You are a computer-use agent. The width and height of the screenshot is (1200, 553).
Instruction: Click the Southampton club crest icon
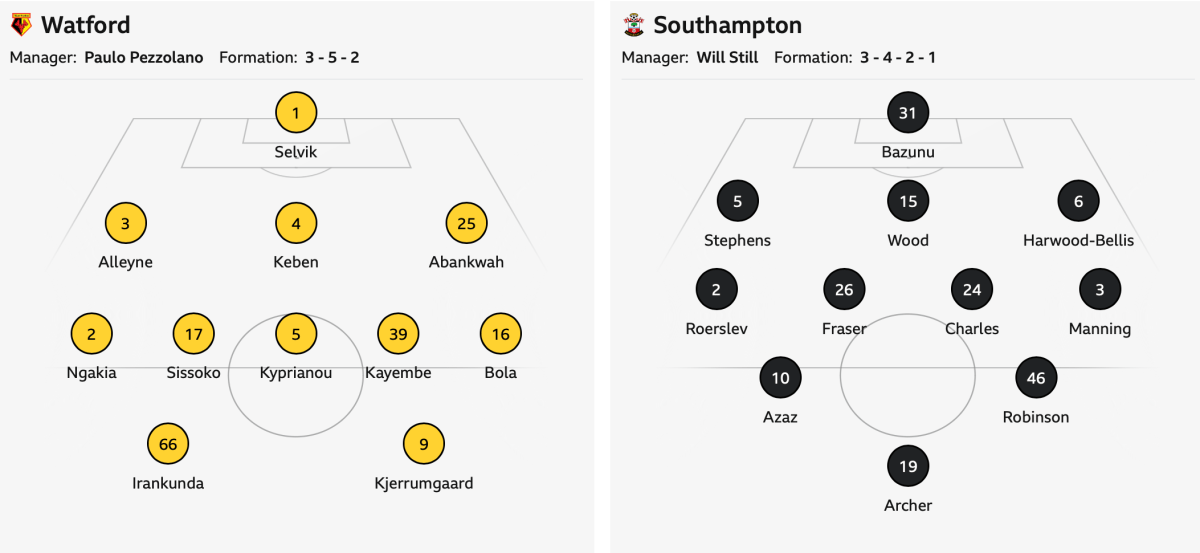coord(633,25)
